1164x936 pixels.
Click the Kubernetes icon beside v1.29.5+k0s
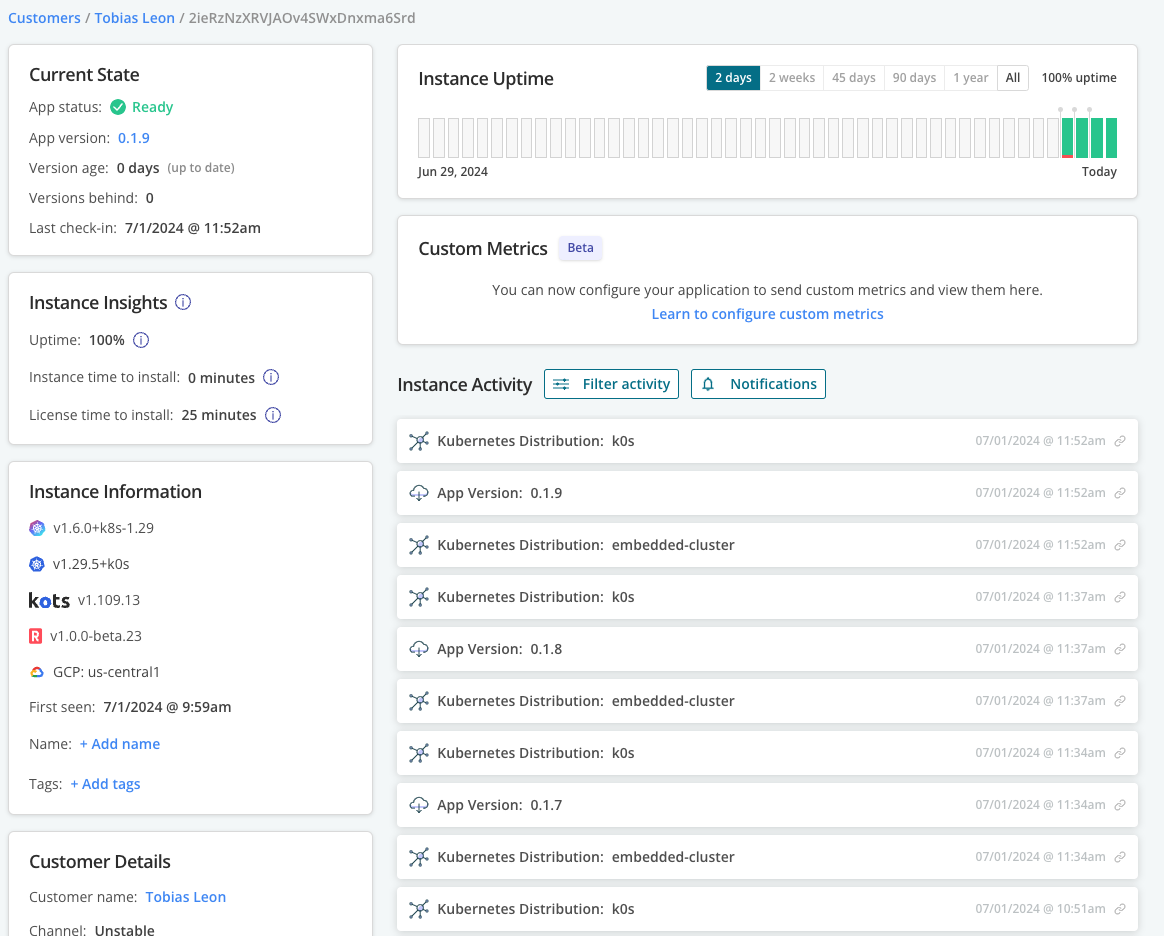(37, 564)
